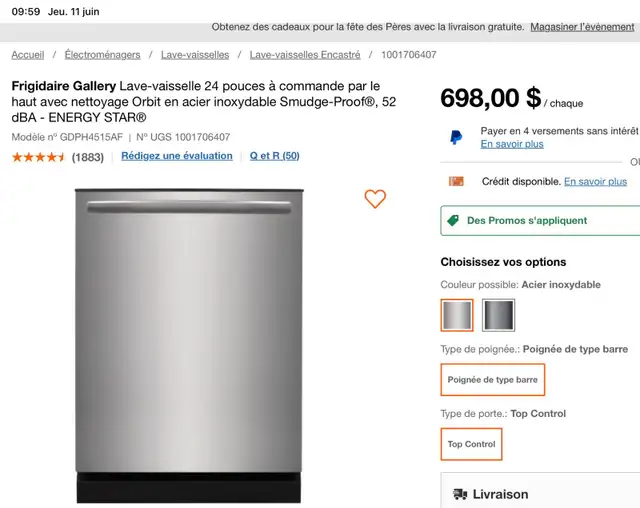Select the black stainless color swatch
Image resolution: width=640 pixels, height=508 pixels.
pos(498,315)
